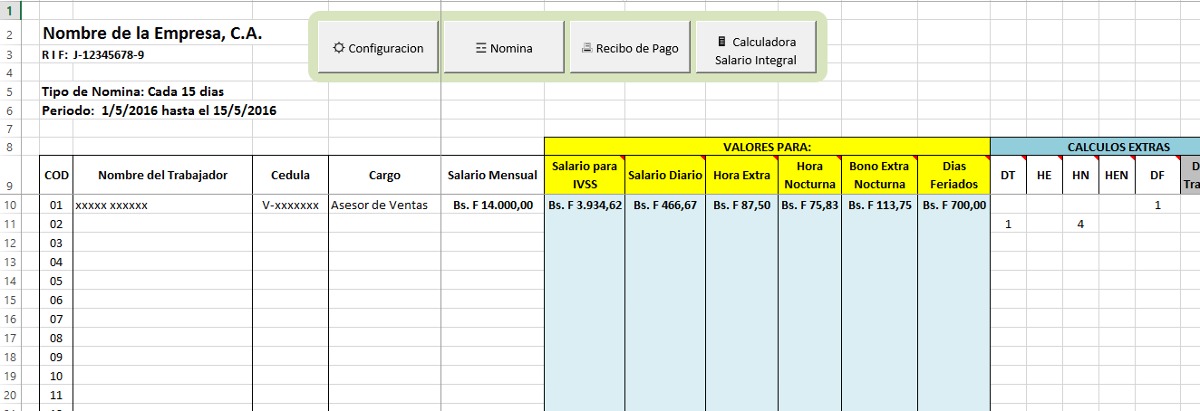Select the Cargo column header
This screenshot has width=1200, height=411.
pos(384,175)
